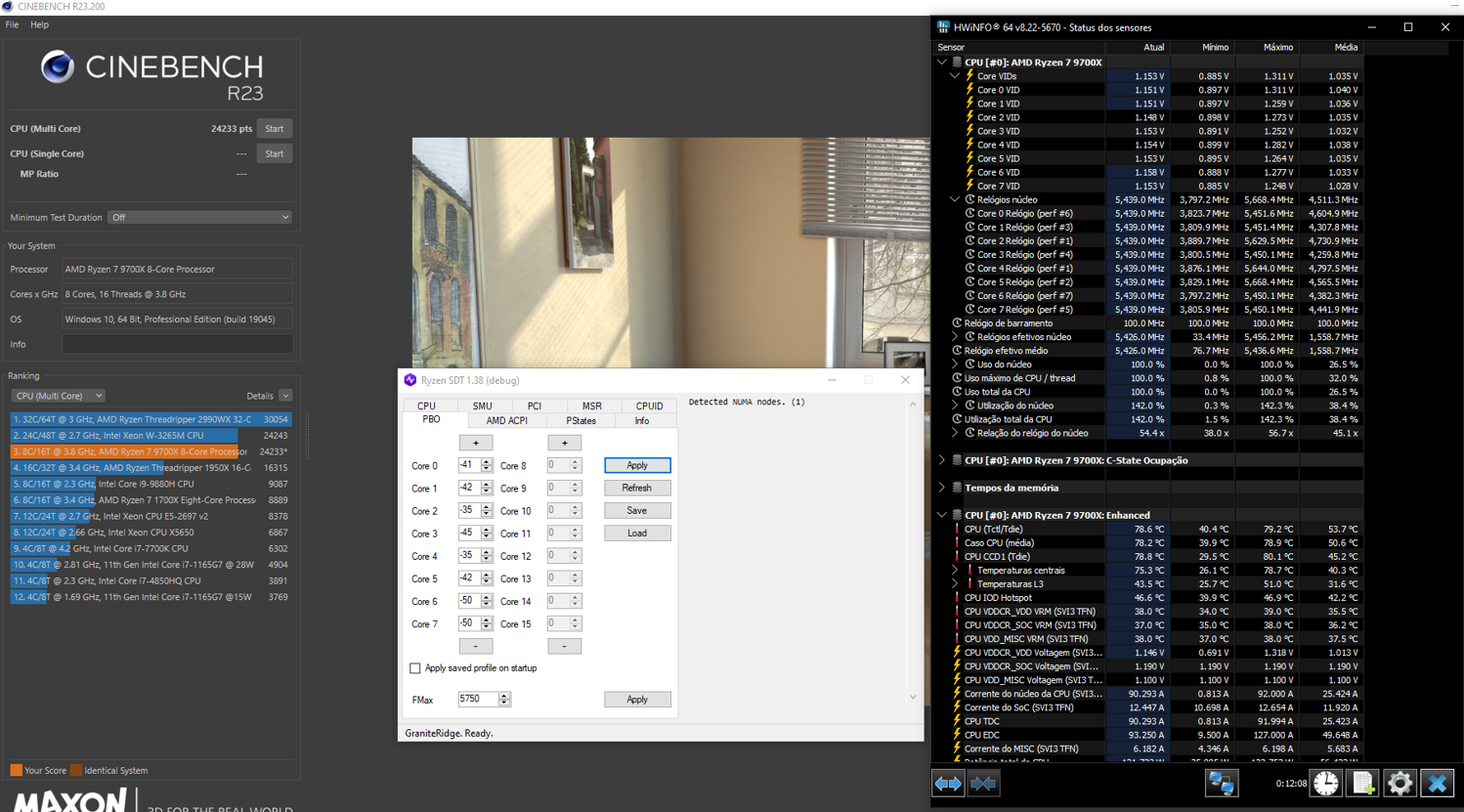
Task: Click HWiNFO title bar app icon
Action: coord(943,27)
